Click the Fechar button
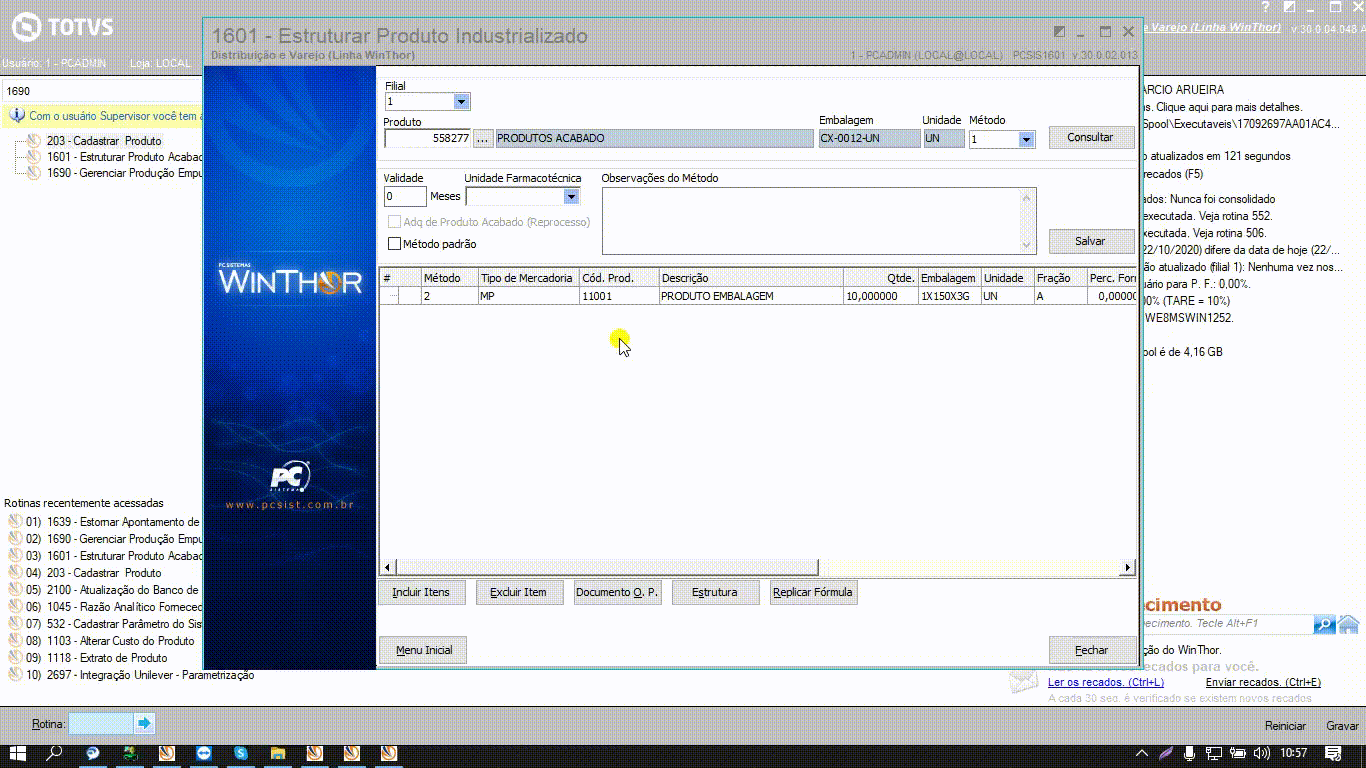This screenshot has width=1366, height=768. point(1092,650)
